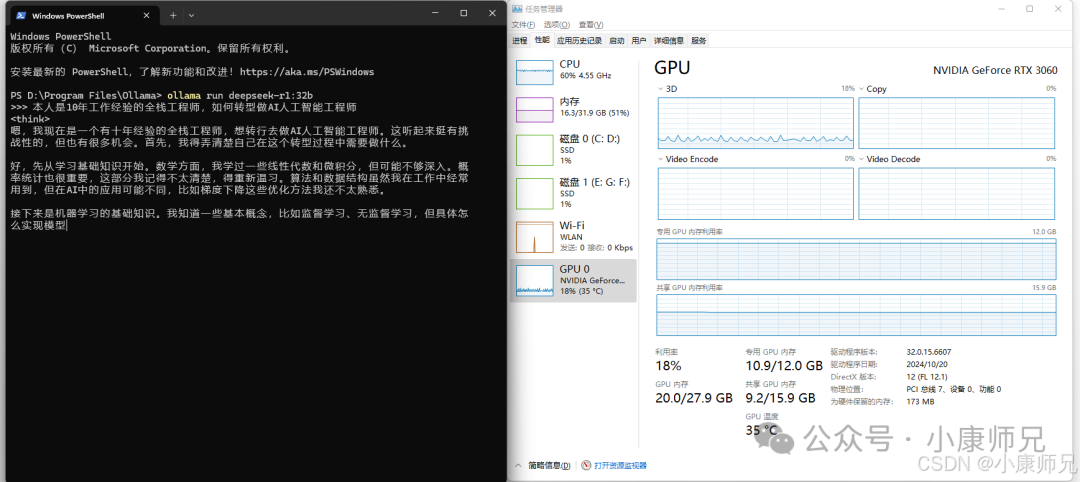The width and height of the screenshot is (1080, 482).
Task: Switch to the 性能 tab
Action: pos(542,40)
